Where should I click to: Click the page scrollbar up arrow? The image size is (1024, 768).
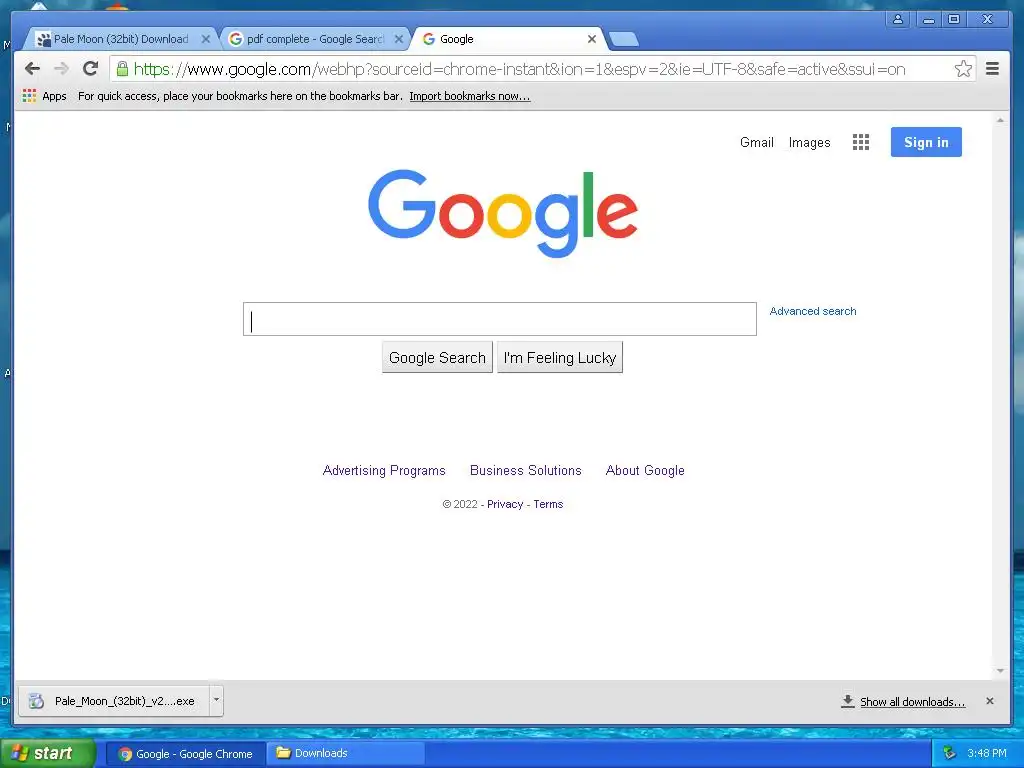pyautogui.click(x=1000, y=120)
